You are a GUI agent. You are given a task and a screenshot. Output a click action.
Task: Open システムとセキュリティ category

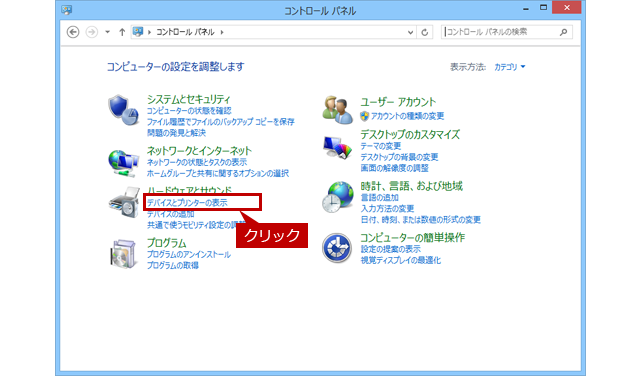click(x=189, y=99)
